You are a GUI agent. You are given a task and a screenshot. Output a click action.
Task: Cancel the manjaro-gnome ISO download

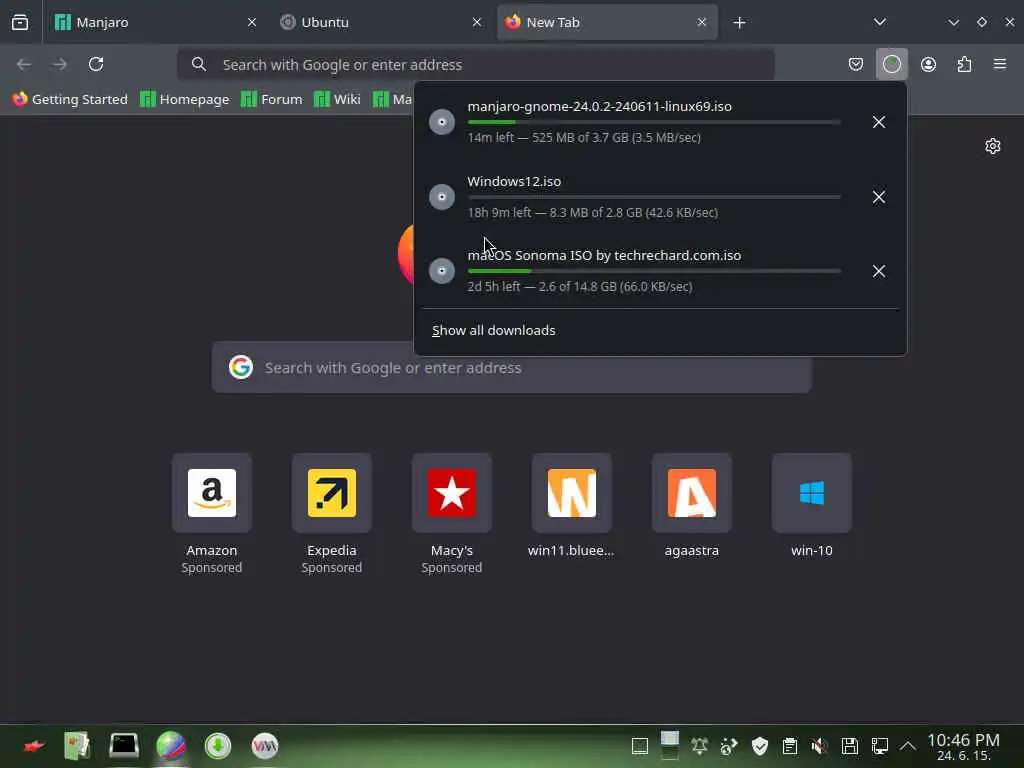click(879, 122)
